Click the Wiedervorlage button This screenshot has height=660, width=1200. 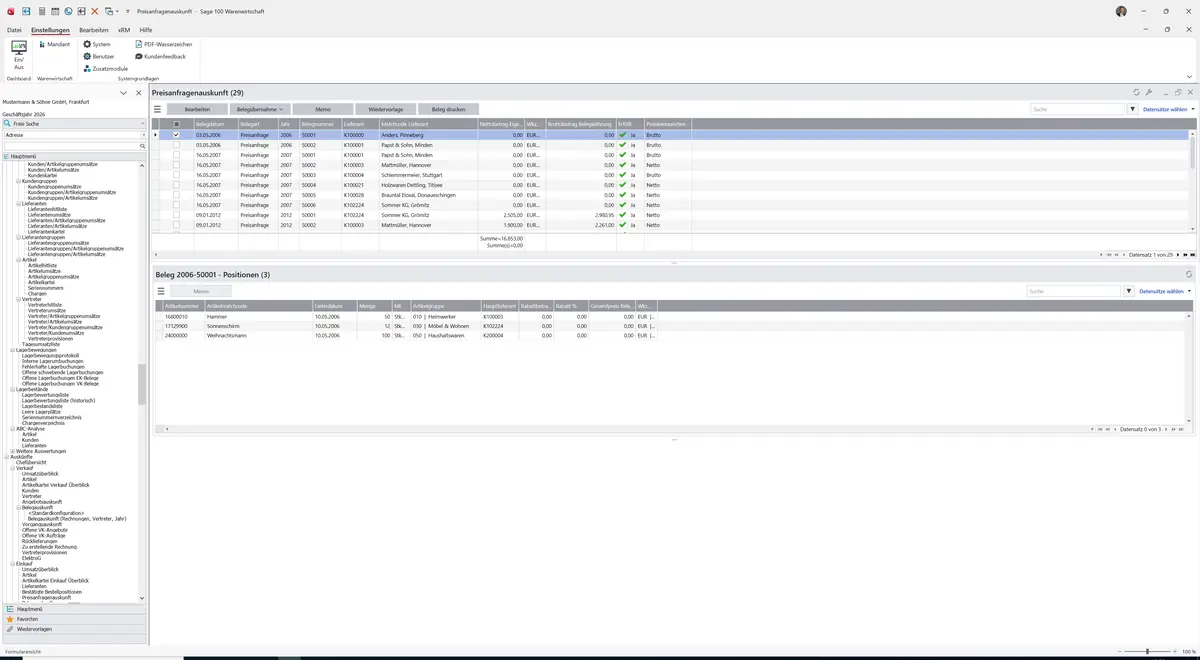tap(386, 109)
